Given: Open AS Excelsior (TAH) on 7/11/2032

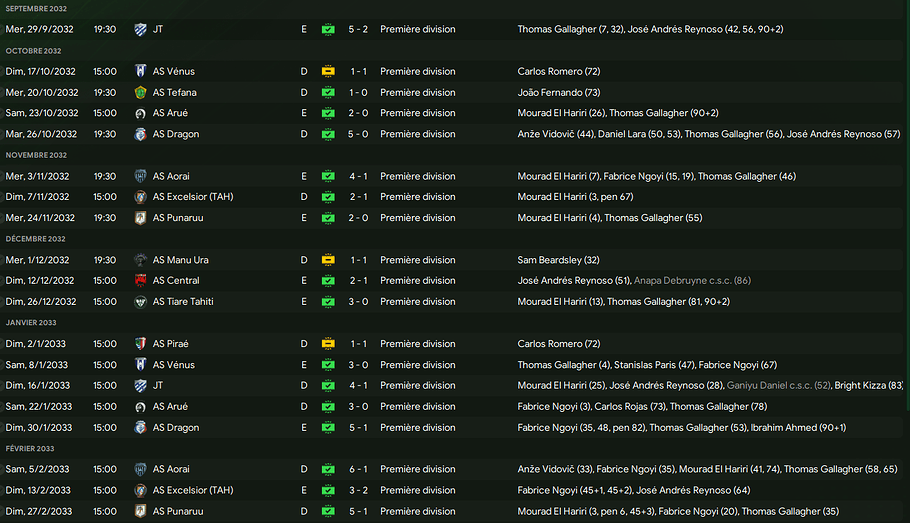Looking at the screenshot, I should [193, 197].
